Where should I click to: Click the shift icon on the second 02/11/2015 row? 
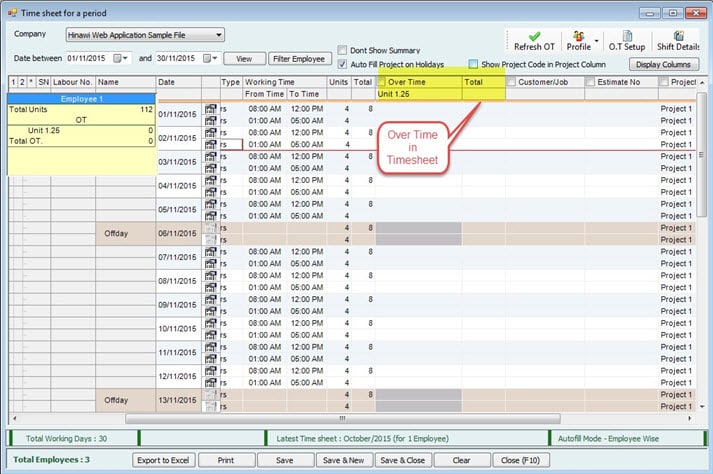(x=211, y=144)
